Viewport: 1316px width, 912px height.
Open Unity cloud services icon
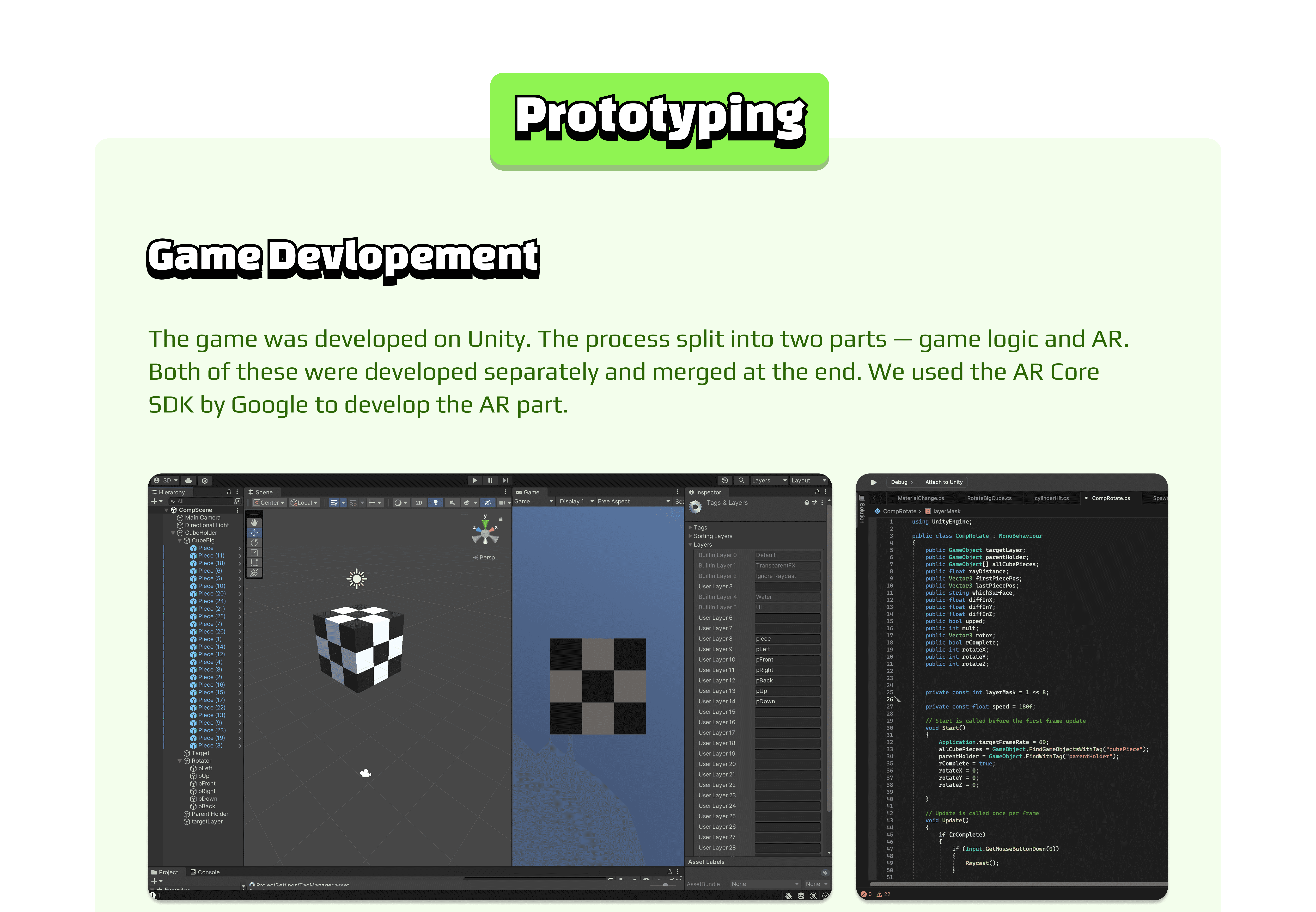click(x=188, y=480)
